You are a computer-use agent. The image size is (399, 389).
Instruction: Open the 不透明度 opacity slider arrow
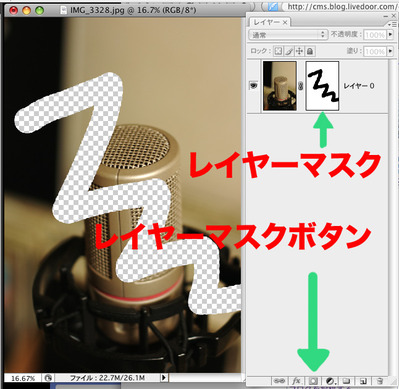click(390, 35)
